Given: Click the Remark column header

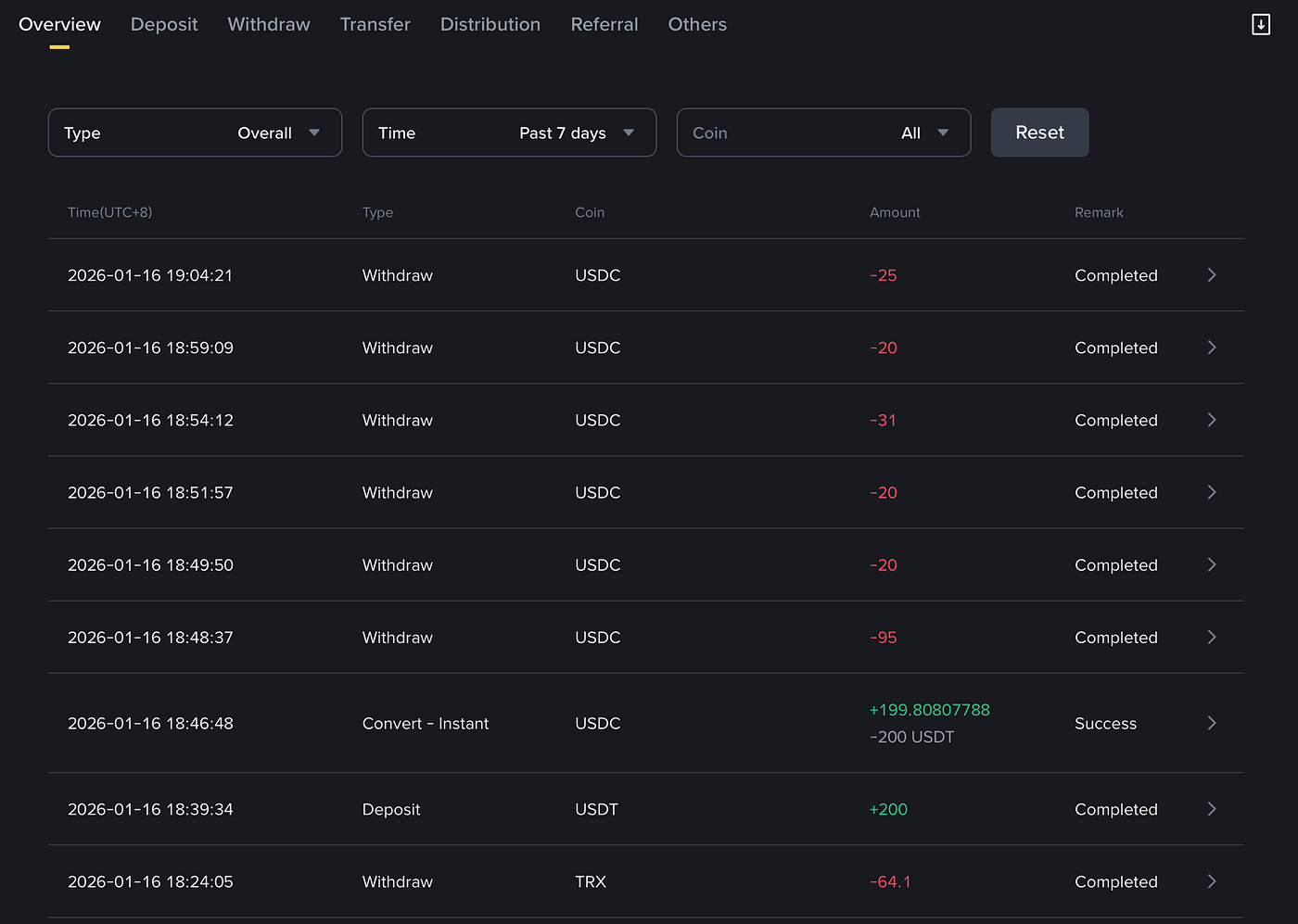Looking at the screenshot, I should pos(1099,212).
